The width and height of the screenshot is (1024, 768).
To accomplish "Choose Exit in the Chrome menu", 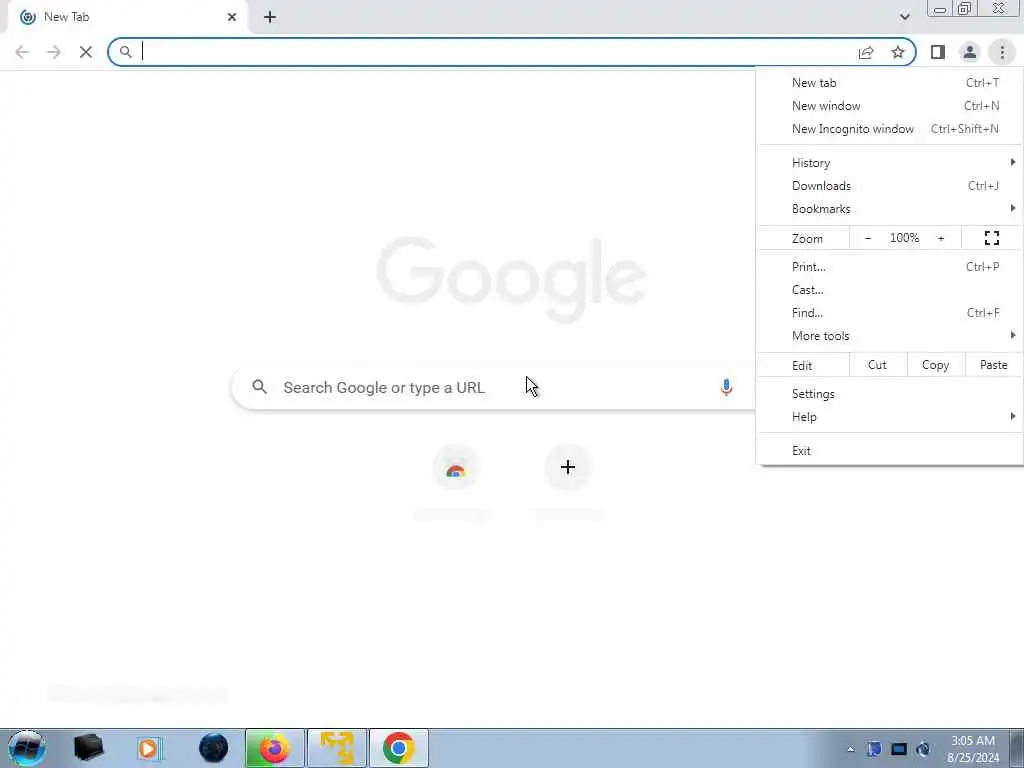I will [x=889, y=451].
